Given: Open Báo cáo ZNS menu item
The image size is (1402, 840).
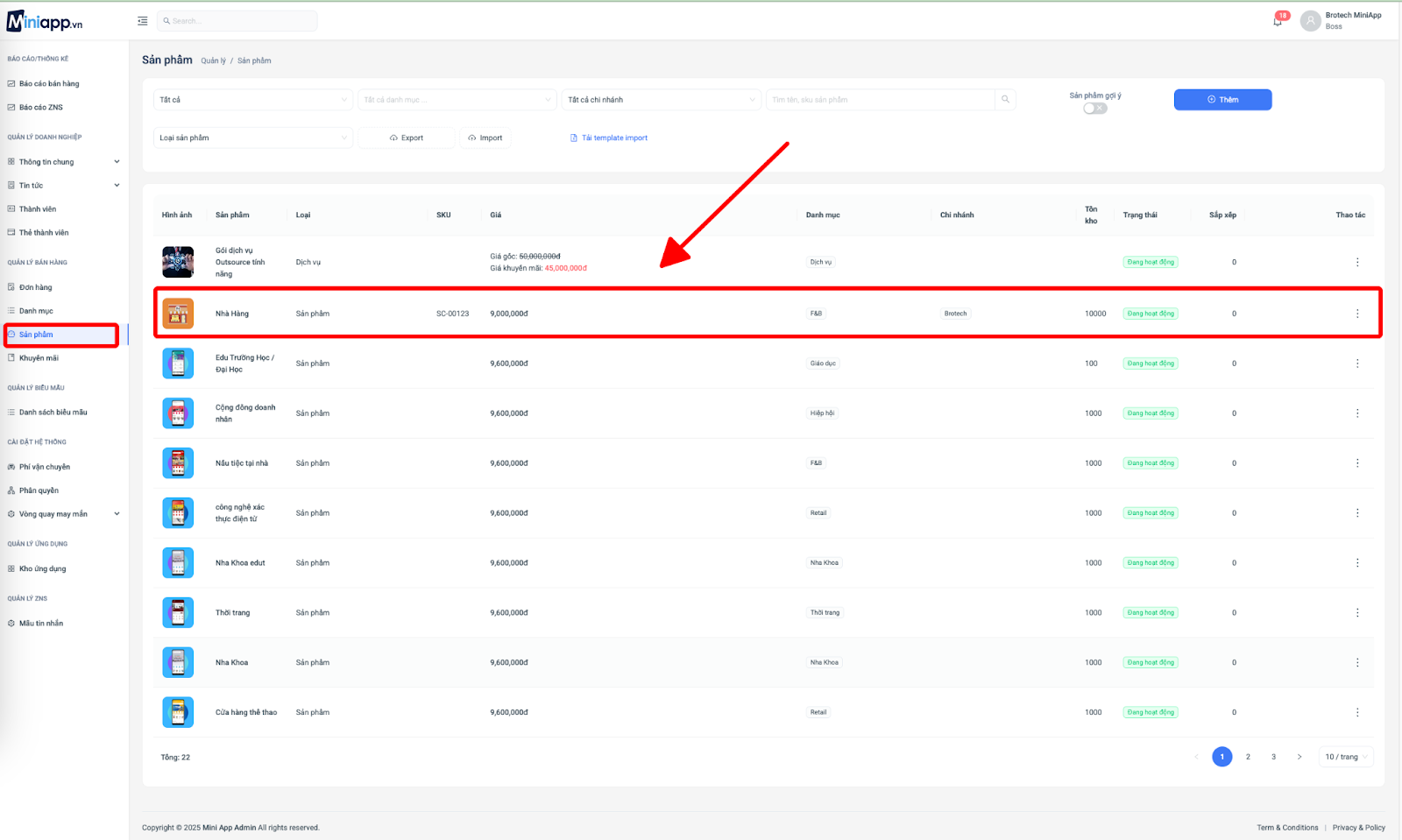Looking at the screenshot, I should (41, 108).
